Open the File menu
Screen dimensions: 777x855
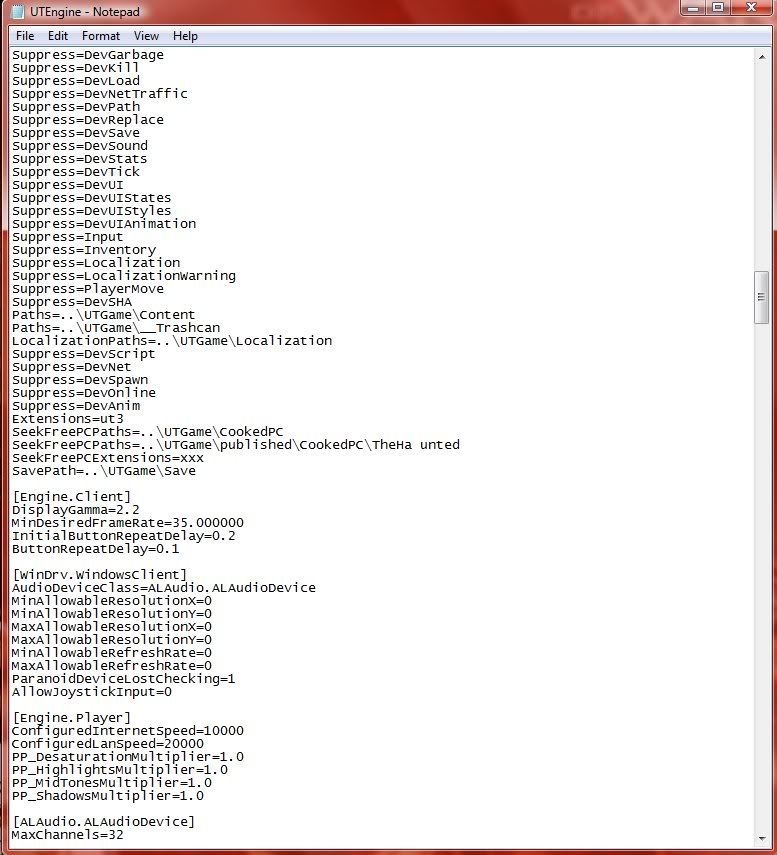(25, 36)
